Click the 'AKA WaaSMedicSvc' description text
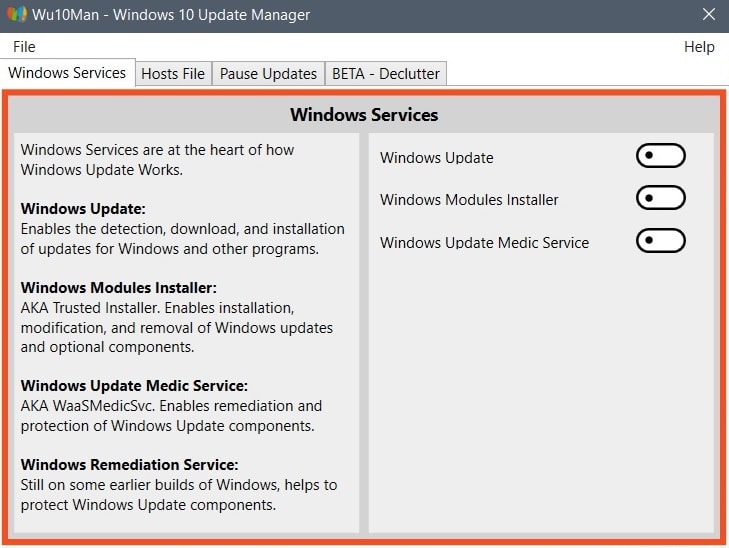The image size is (729, 548). click(x=171, y=416)
